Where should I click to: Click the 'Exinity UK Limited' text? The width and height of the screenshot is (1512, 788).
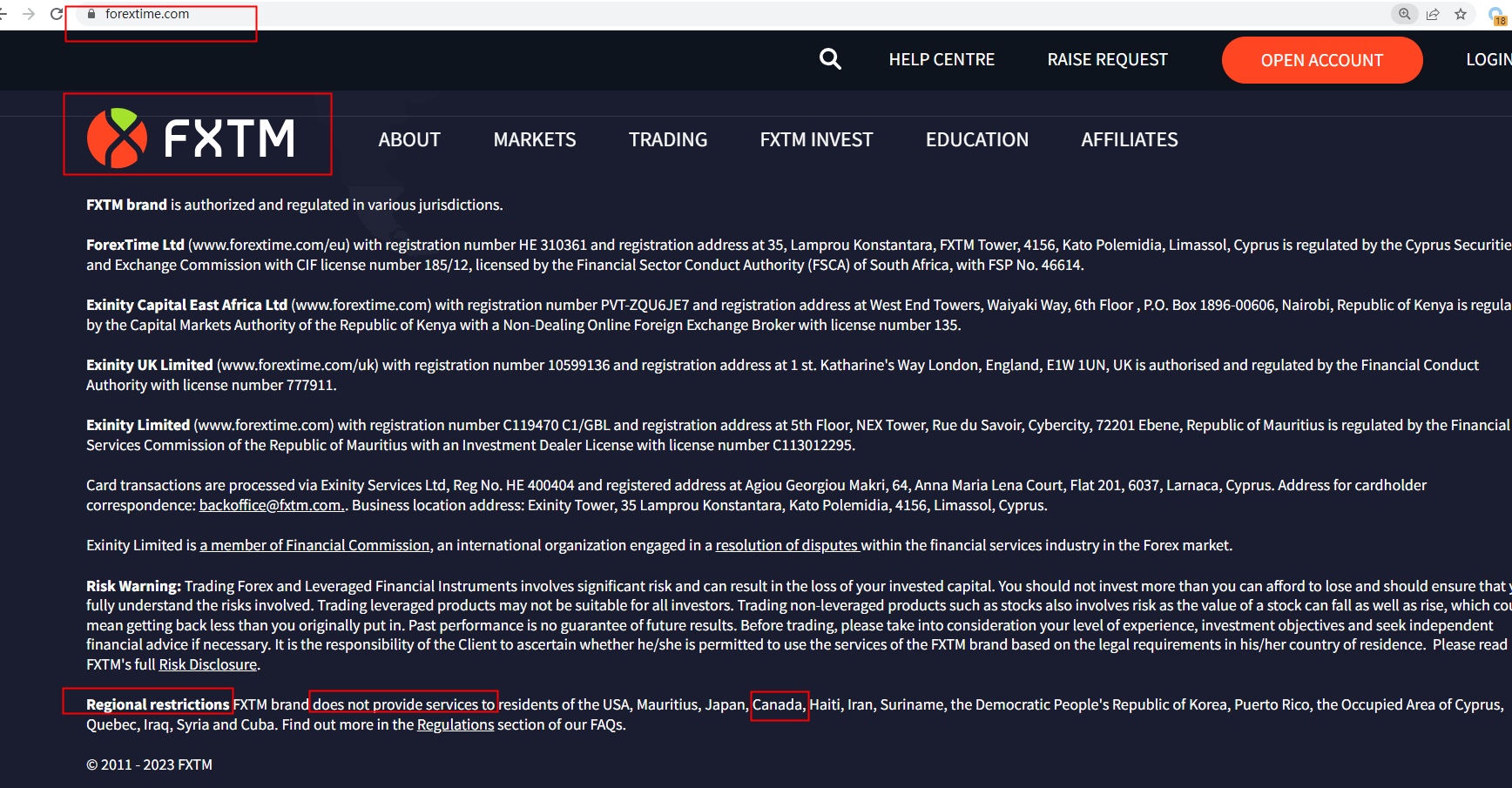coord(149,365)
